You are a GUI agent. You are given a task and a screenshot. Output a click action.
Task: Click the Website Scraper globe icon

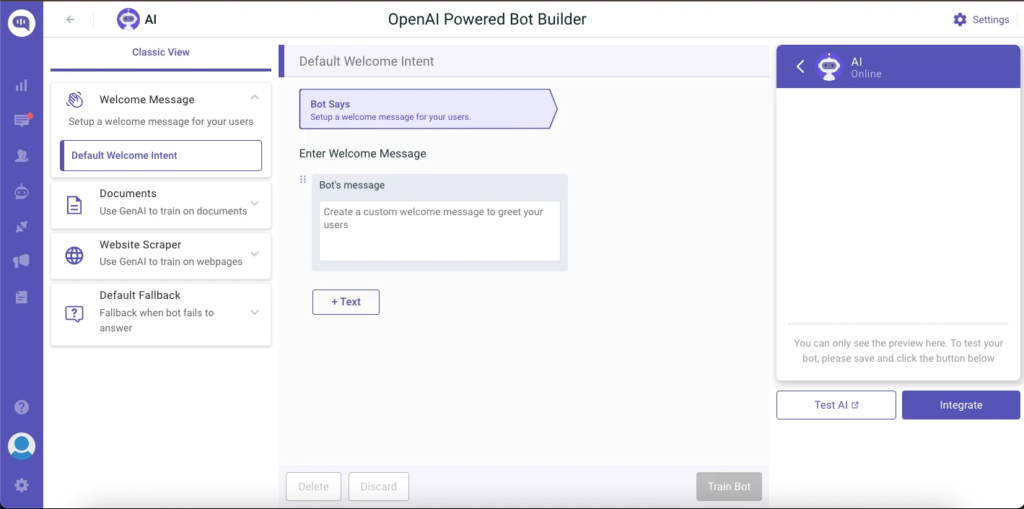pyautogui.click(x=74, y=255)
